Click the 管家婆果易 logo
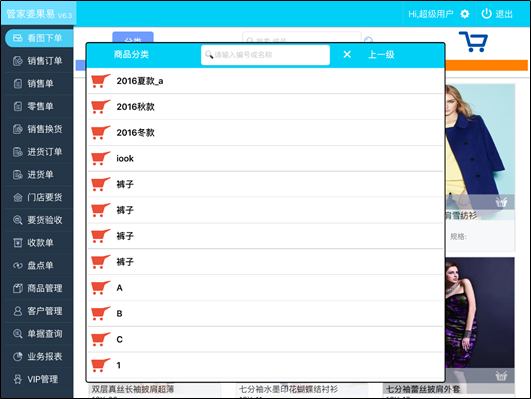This screenshot has height=399, width=531. coord(39,14)
